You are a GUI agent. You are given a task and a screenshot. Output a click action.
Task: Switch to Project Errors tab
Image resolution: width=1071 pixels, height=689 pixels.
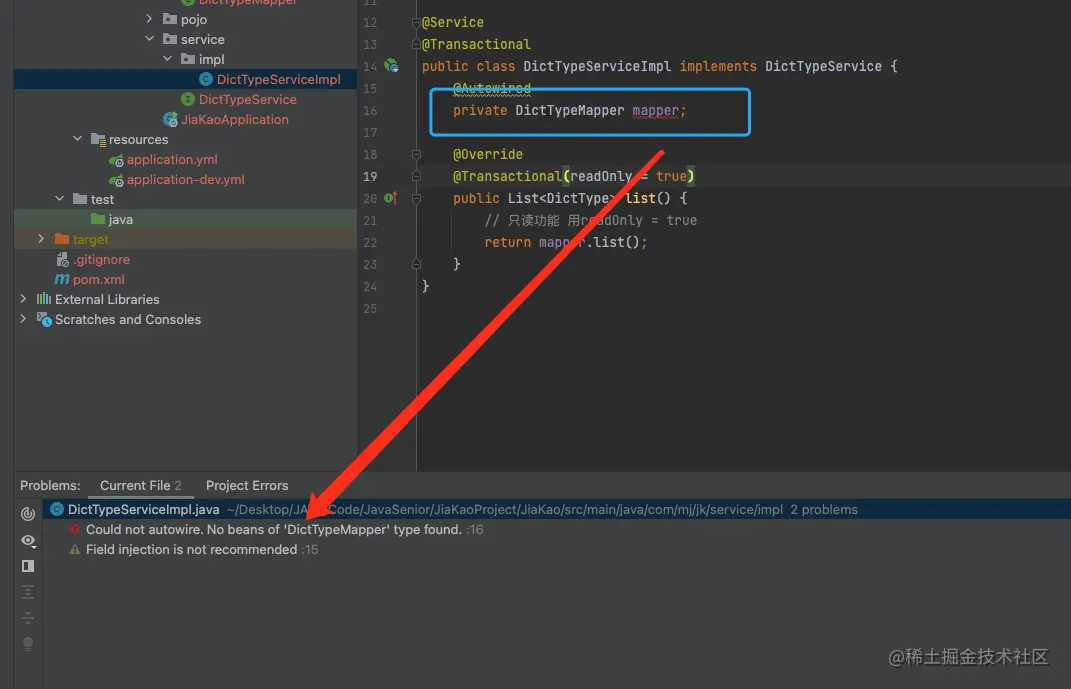coord(247,486)
